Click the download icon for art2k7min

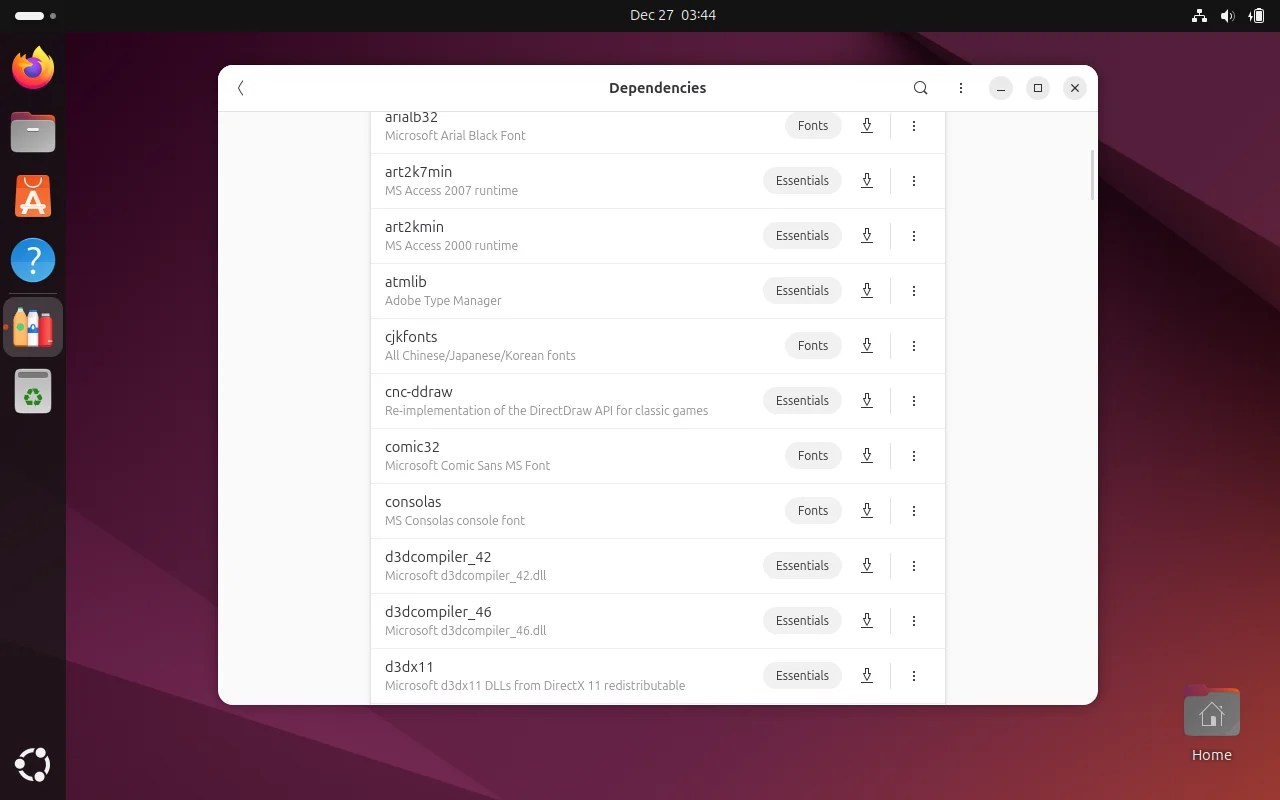867,181
